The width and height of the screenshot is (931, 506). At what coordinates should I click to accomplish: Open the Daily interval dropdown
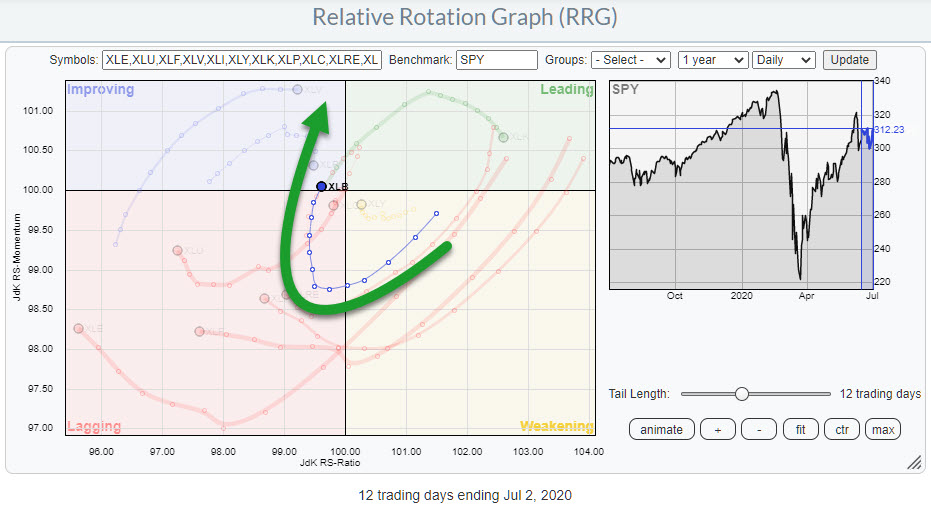point(783,60)
